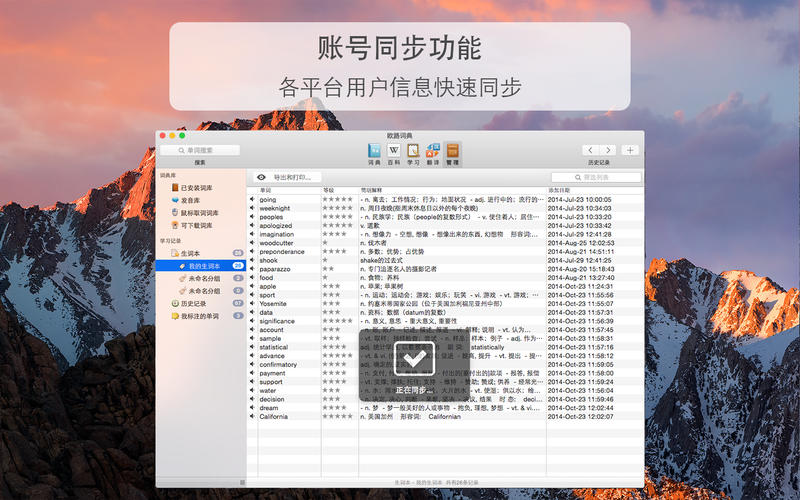Select 已安装词库 in the sidebar
The image size is (800, 500).
pyautogui.click(x=196, y=187)
